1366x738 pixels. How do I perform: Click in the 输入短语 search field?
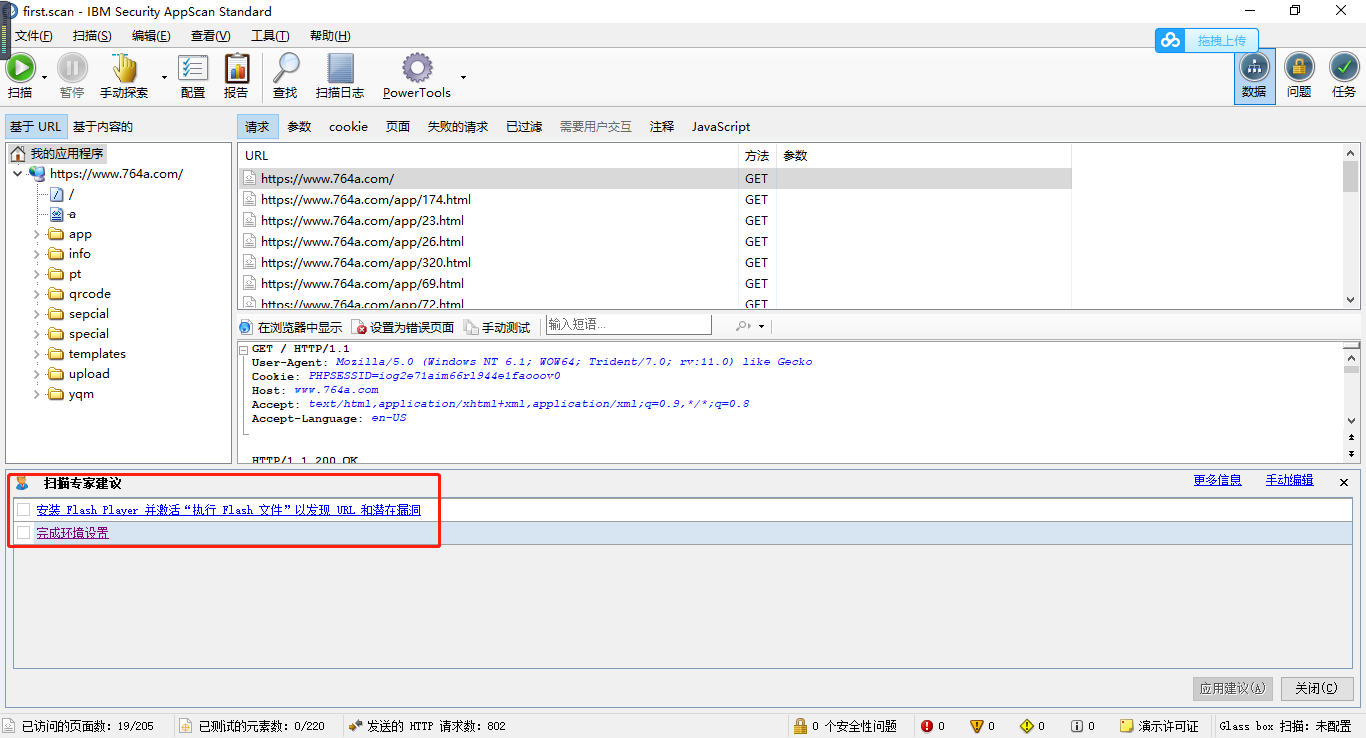click(x=628, y=325)
